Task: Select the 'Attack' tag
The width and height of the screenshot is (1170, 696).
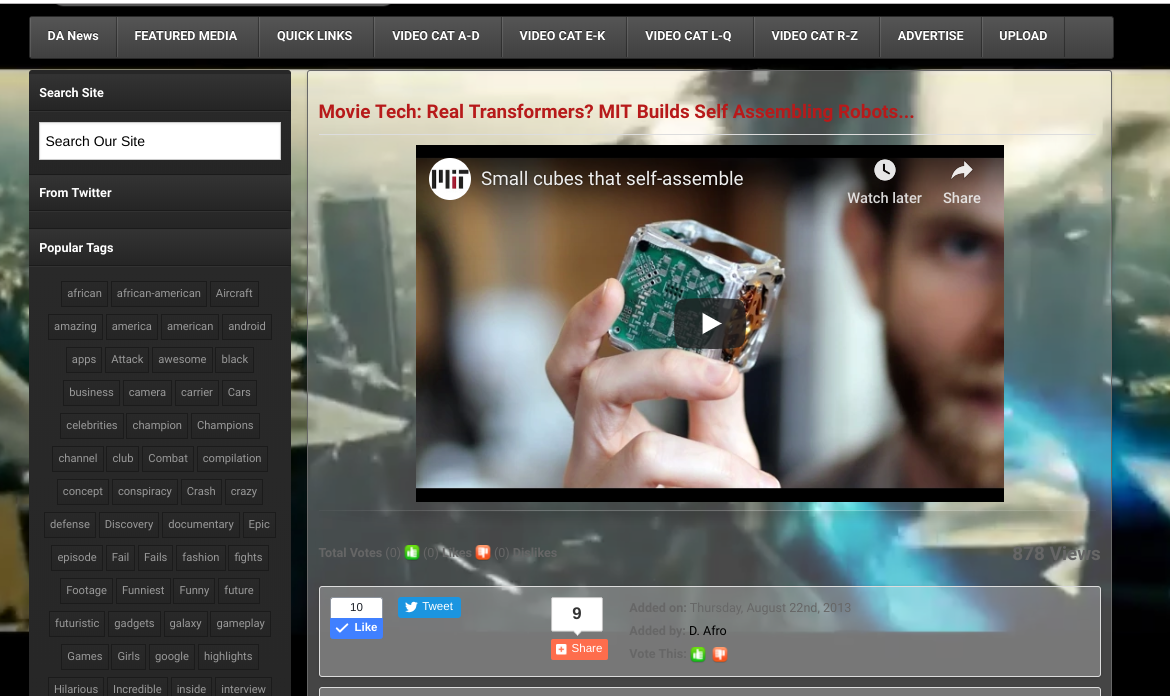Action: pos(127,360)
